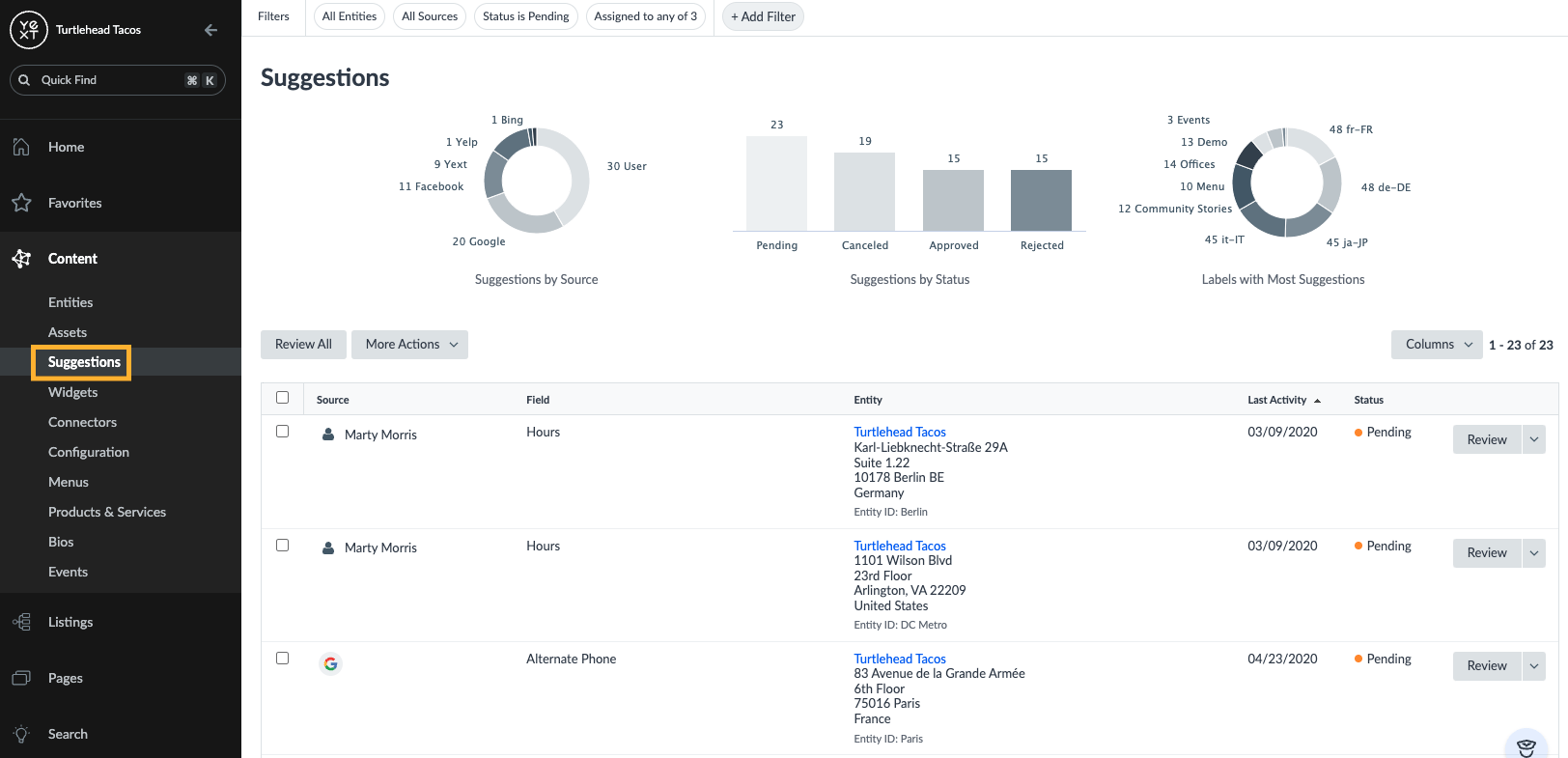This screenshot has height=758, width=1568.
Task: Click the '48 fr-FR' label in labels chart
Action: tap(1351, 129)
